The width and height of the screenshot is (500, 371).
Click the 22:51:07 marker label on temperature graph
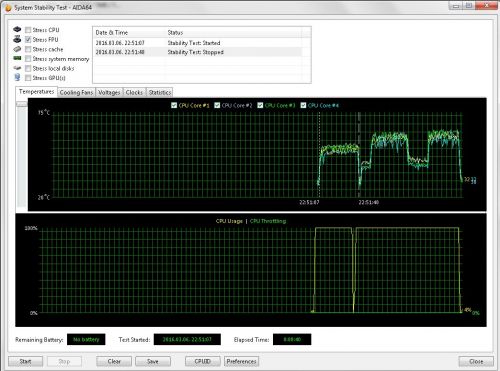[x=309, y=202]
